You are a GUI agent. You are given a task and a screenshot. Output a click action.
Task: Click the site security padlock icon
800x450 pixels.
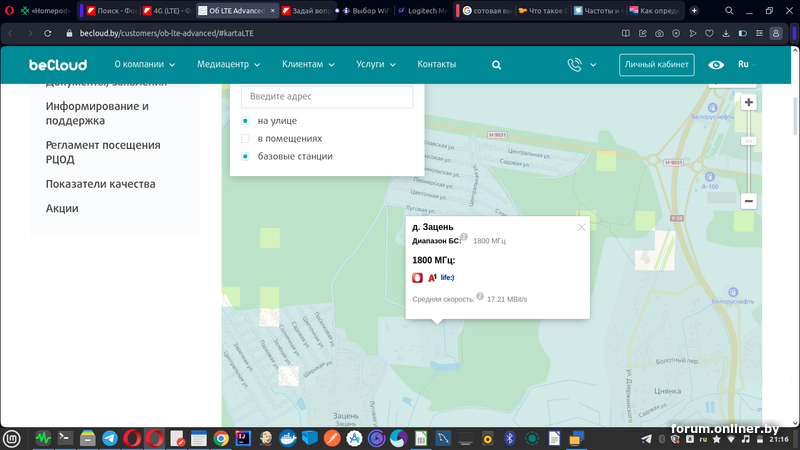coord(69,33)
